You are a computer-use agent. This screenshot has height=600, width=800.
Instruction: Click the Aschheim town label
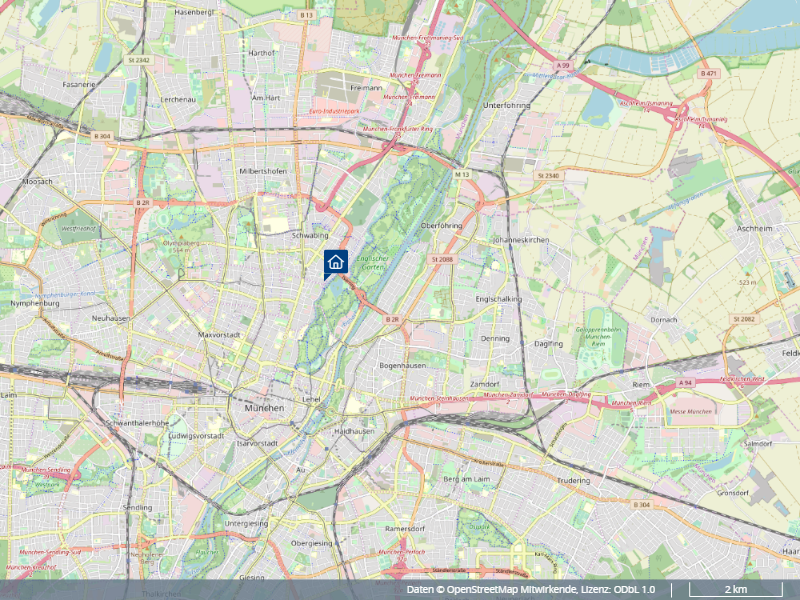coord(755,229)
